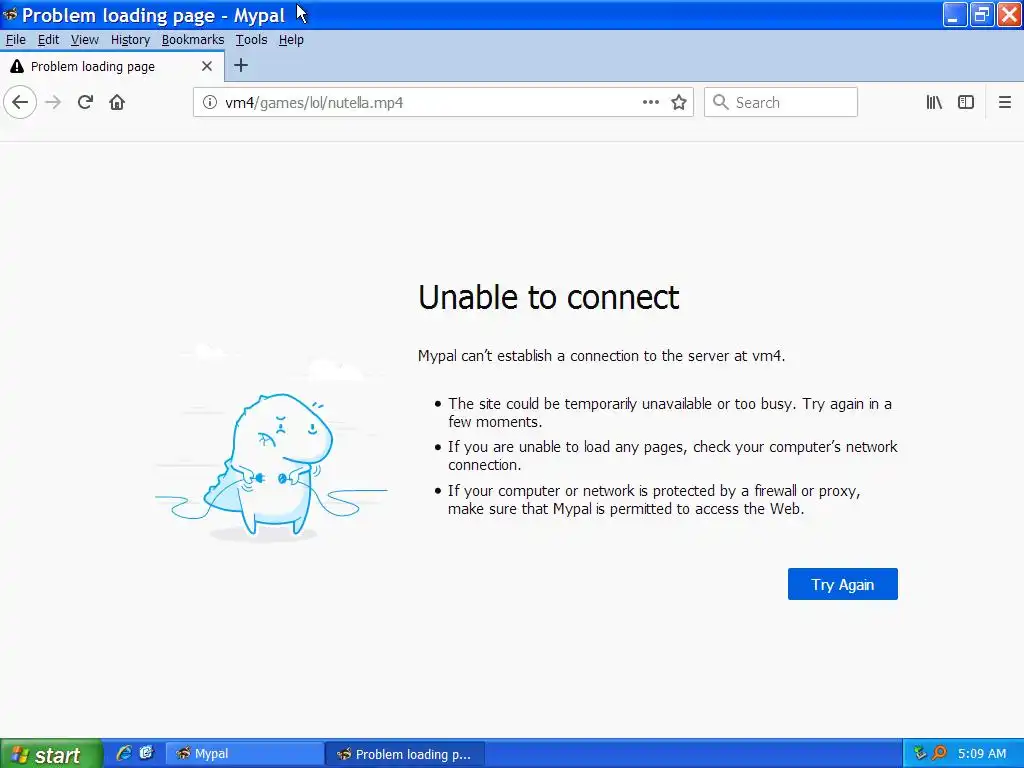Click the 'can't establish a connection' message

coord(601,356)
